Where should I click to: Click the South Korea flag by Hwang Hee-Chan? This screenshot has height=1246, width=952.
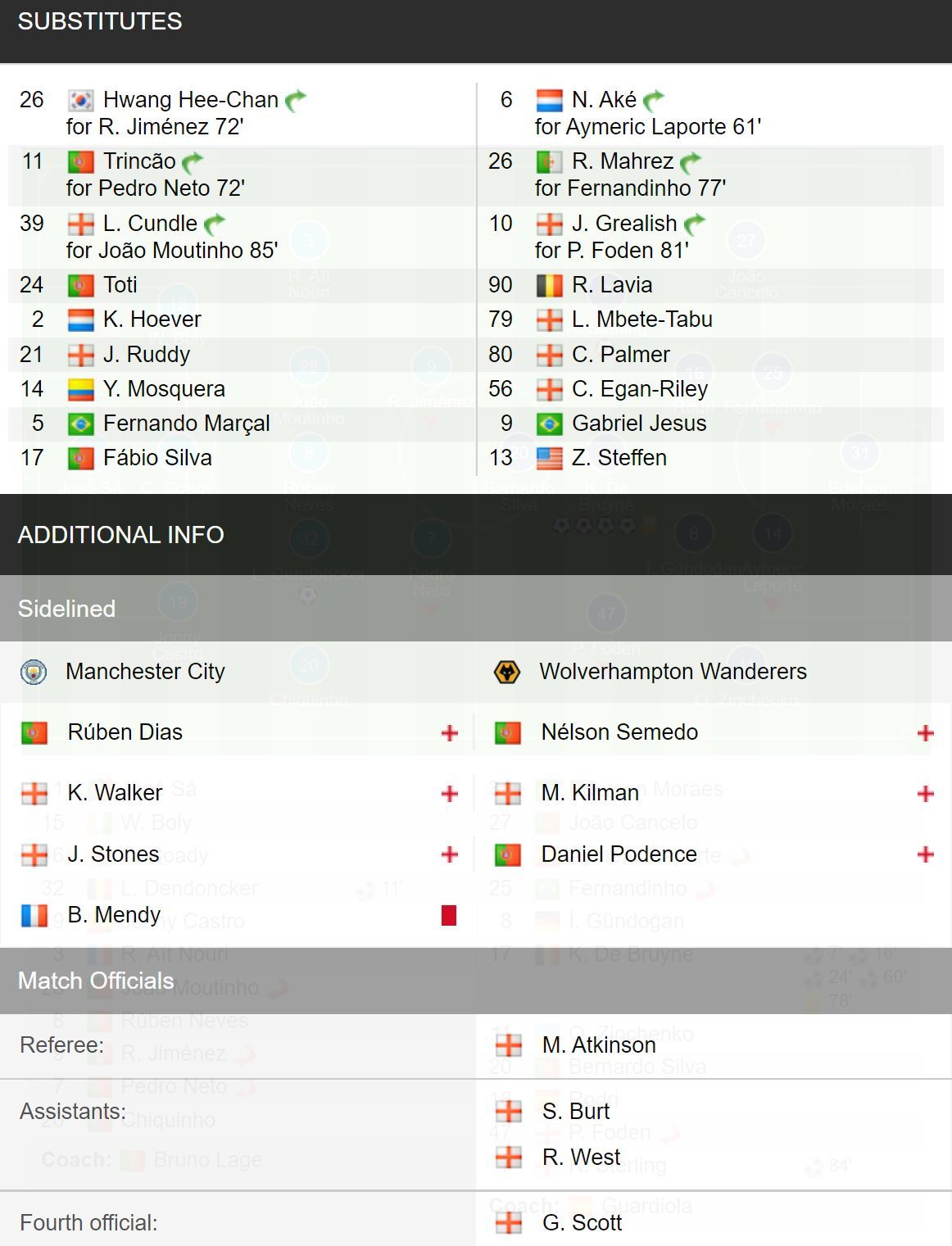click(x=80, y=100)
